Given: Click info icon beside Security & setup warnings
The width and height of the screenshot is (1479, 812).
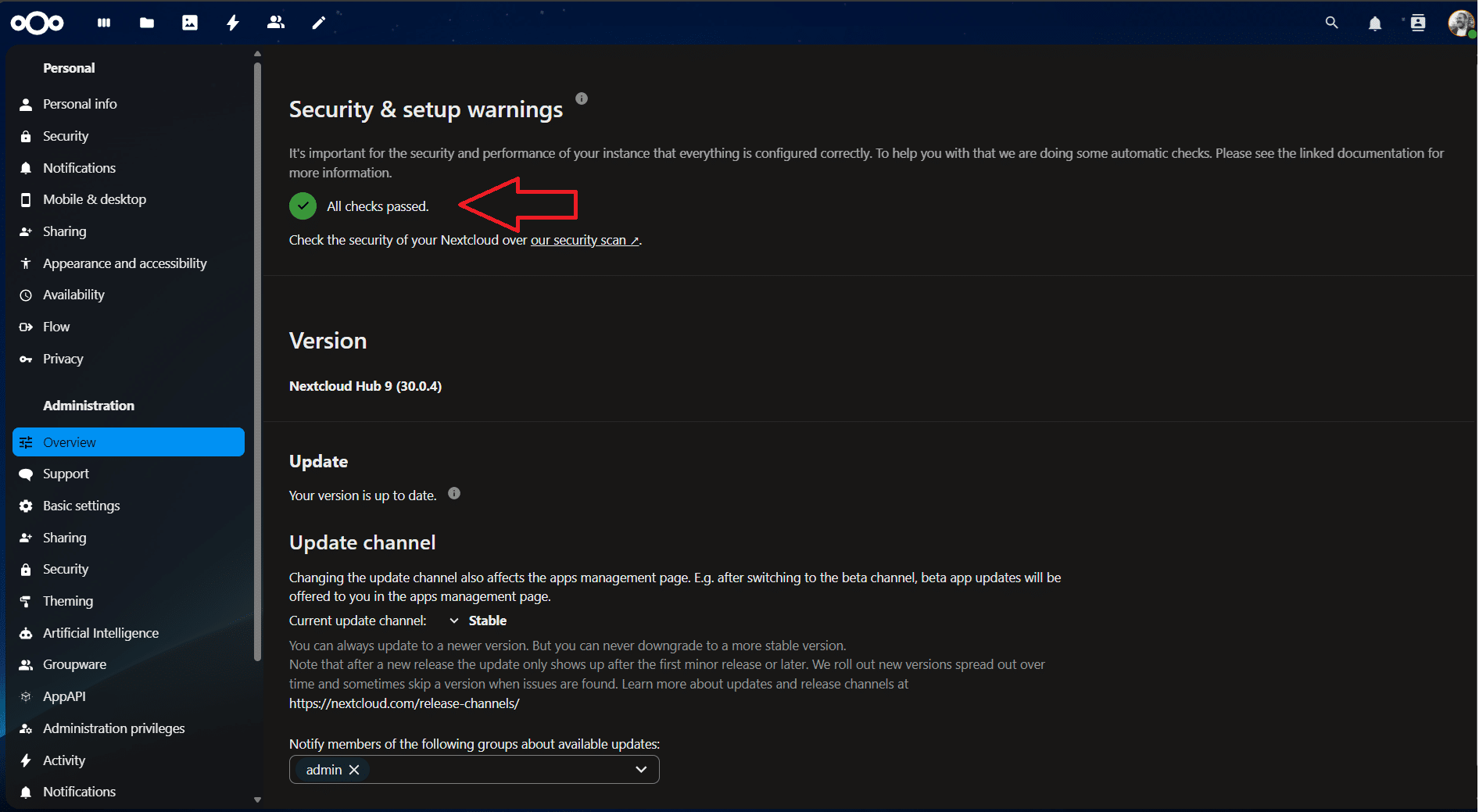Looking at the screenshot, I should tap(582, 98).
